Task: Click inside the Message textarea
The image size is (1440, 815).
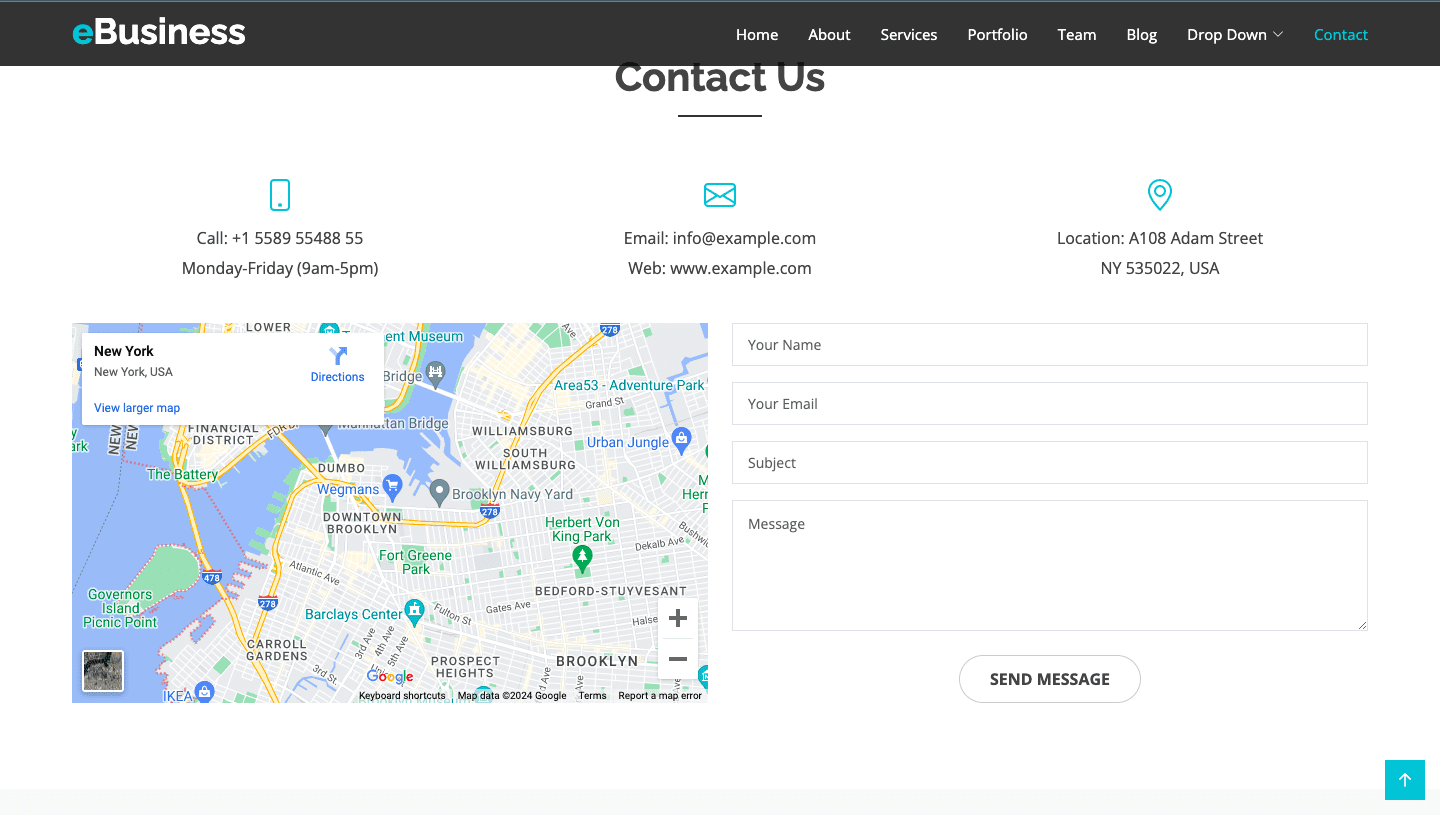Action: tap(1049, 565)
